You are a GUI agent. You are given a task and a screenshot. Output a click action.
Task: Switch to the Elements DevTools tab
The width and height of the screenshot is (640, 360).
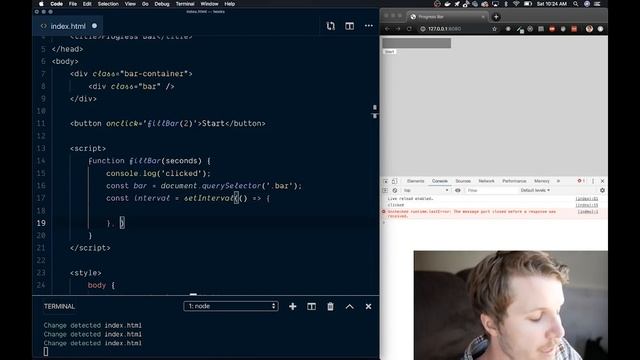416,181
